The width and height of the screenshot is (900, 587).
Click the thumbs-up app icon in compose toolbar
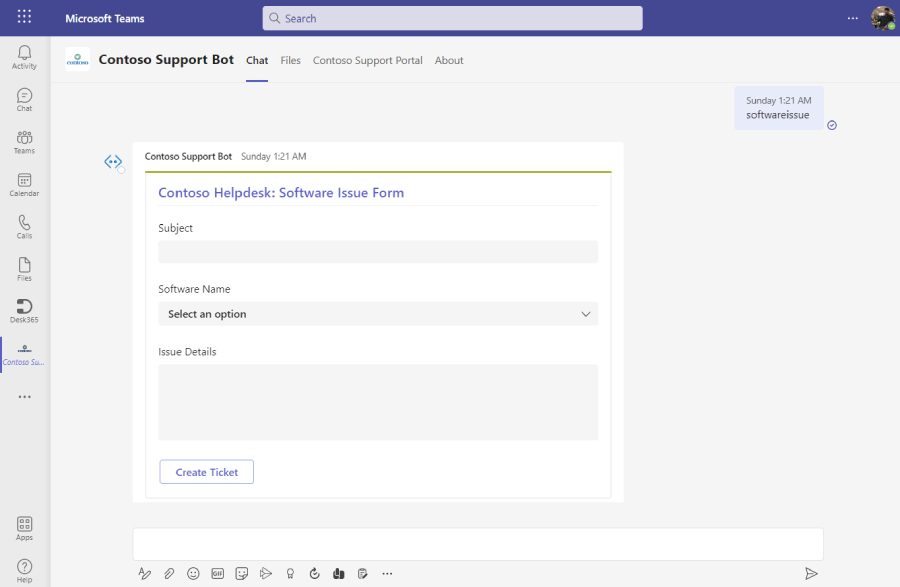(339, 573)
